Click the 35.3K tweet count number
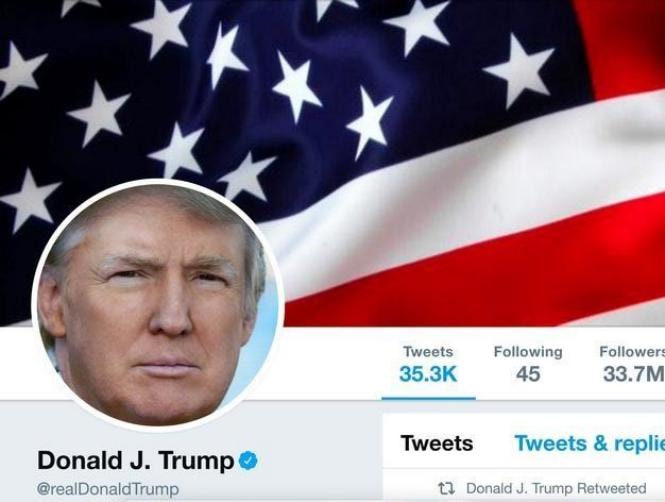The width and height of the screenshot is (665, 502). (x=428, y=374)
